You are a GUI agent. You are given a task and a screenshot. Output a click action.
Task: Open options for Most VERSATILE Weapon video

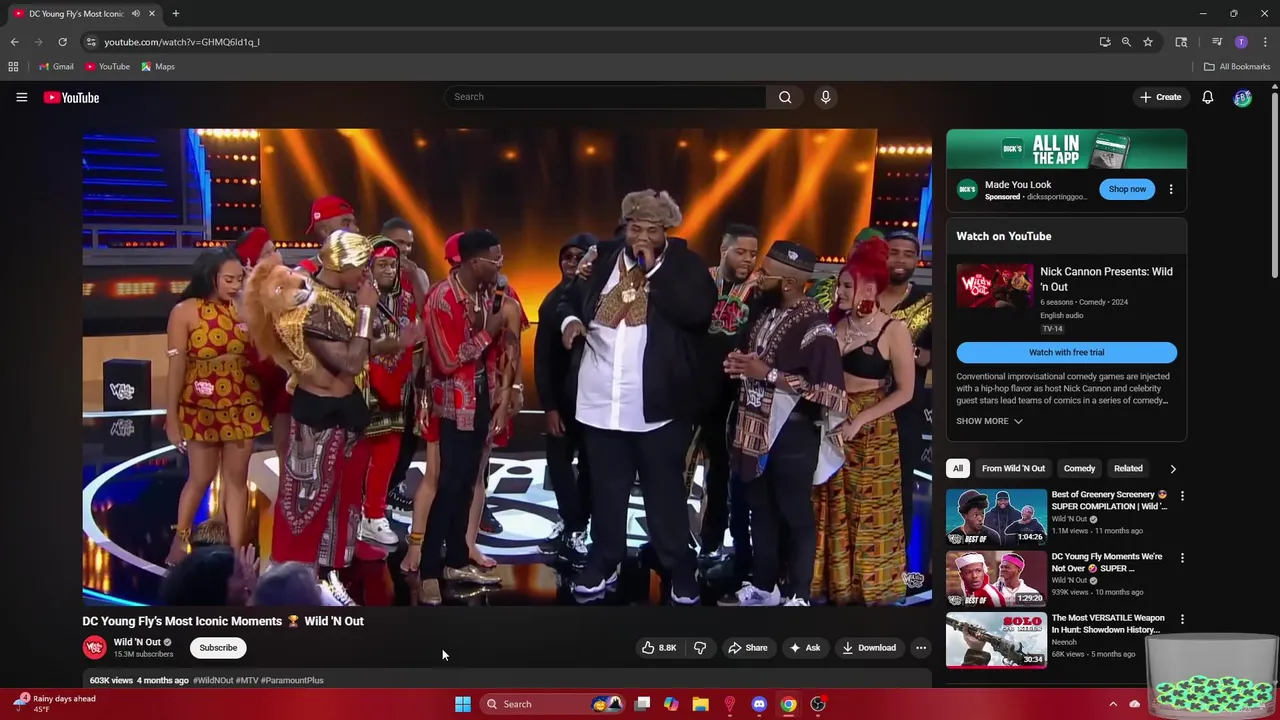click(x=1182, y=620)
